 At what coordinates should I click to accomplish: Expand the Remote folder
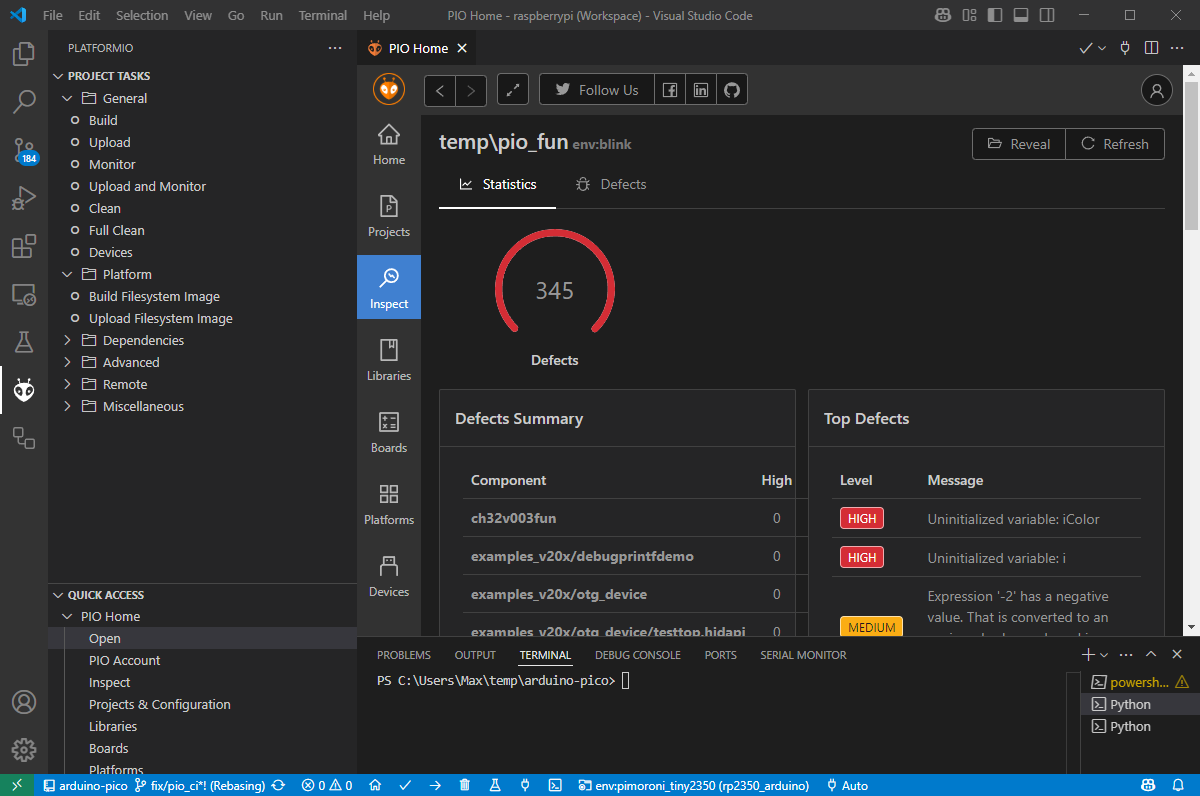(67, 384)
